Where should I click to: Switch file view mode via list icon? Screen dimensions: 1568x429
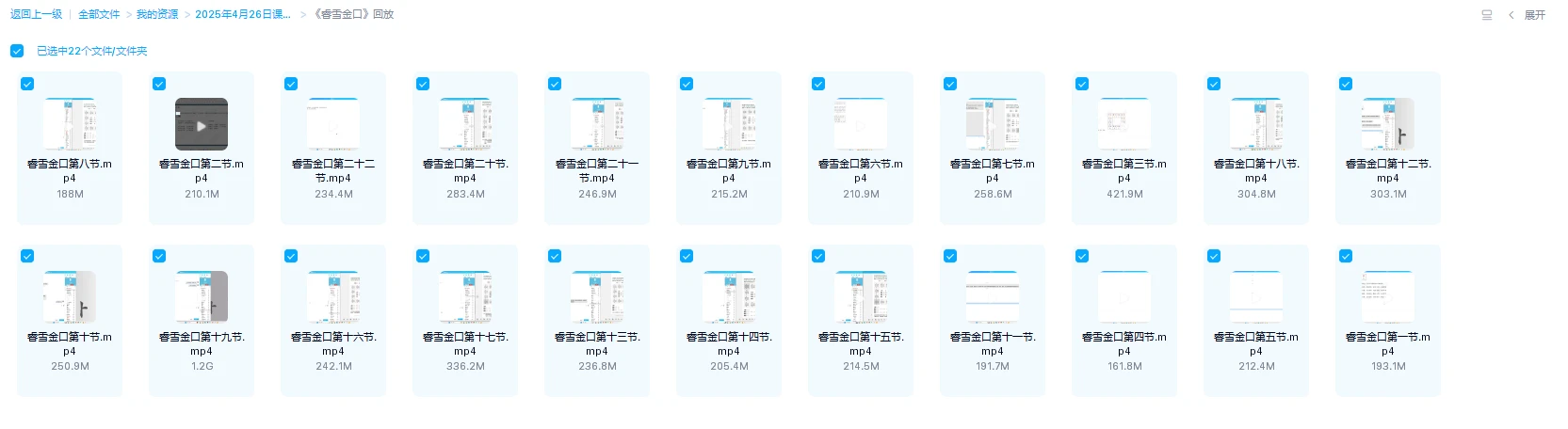1487,15
